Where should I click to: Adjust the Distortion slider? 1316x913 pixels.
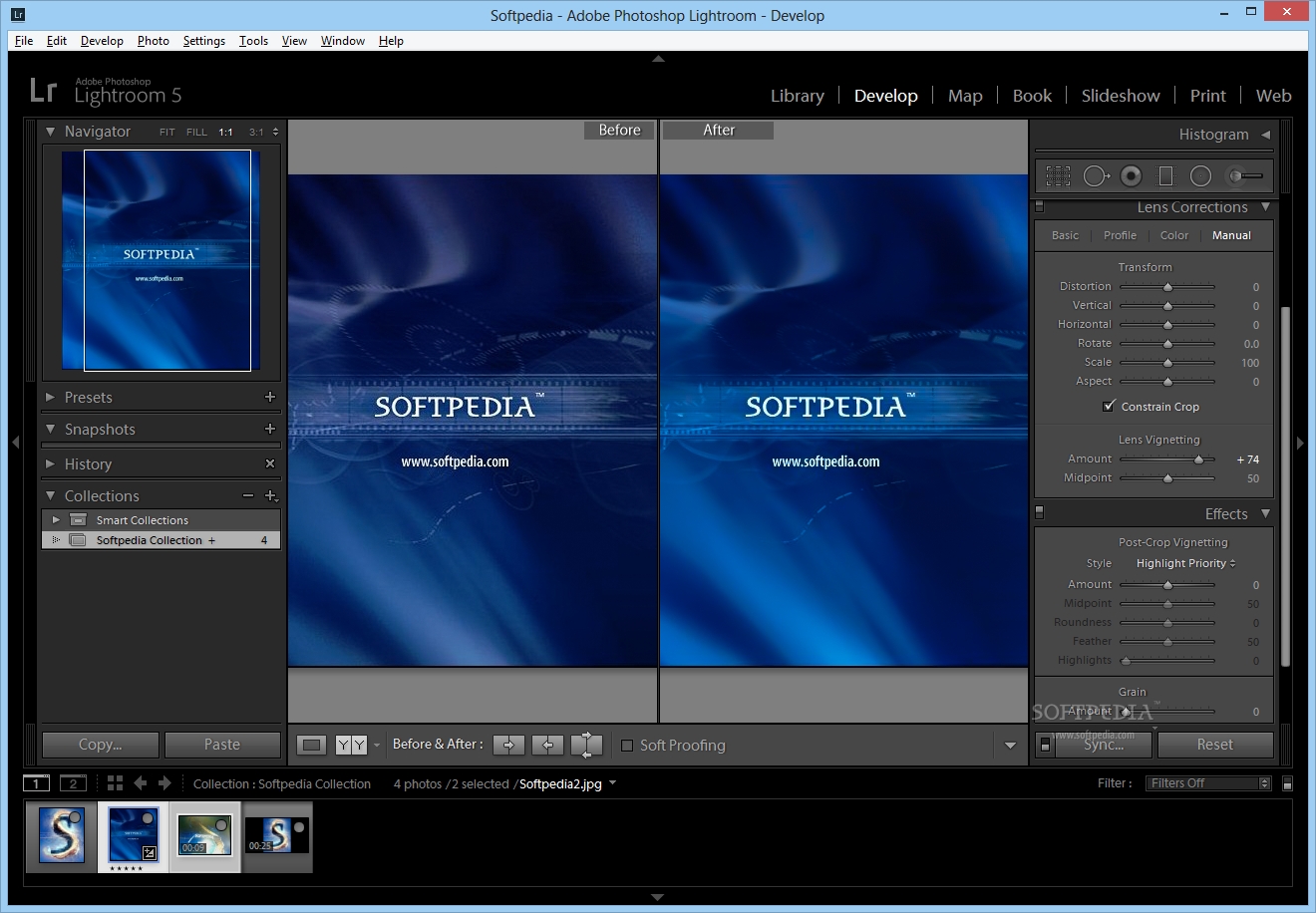[1167, 287]
